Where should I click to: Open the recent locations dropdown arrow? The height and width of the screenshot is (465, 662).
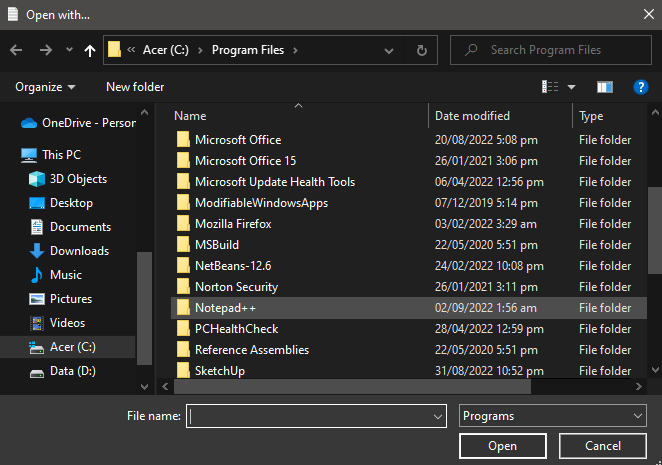[x=69, y=50]
